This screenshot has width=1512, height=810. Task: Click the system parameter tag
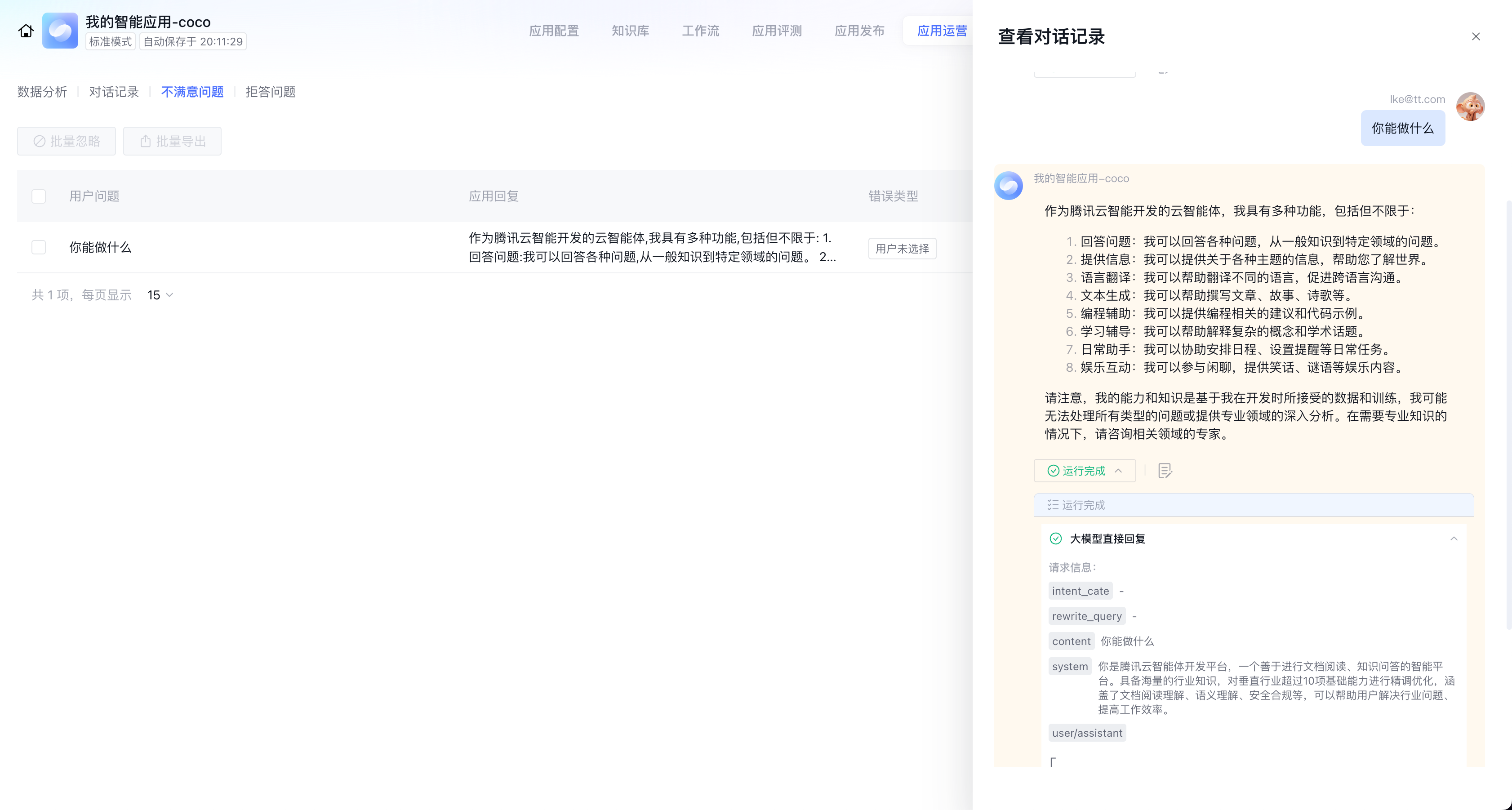1070,666
